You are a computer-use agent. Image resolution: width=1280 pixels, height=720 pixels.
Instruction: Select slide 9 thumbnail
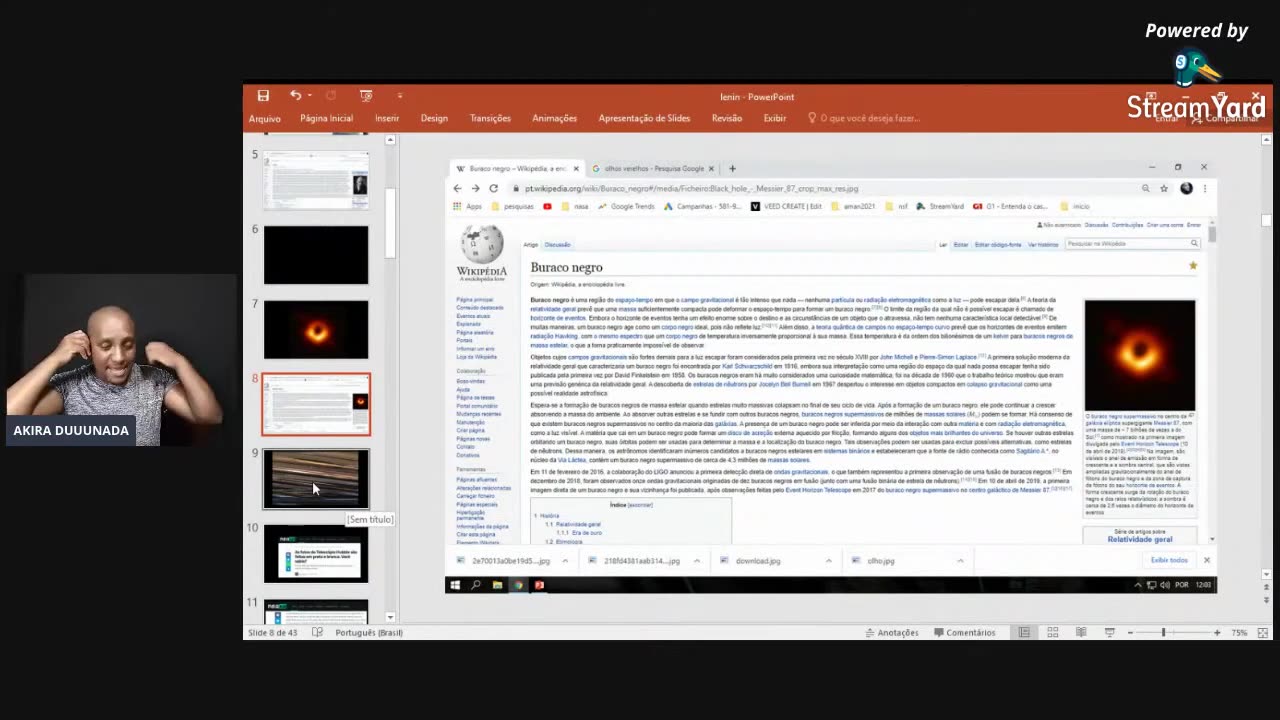[x=316, y=478]
